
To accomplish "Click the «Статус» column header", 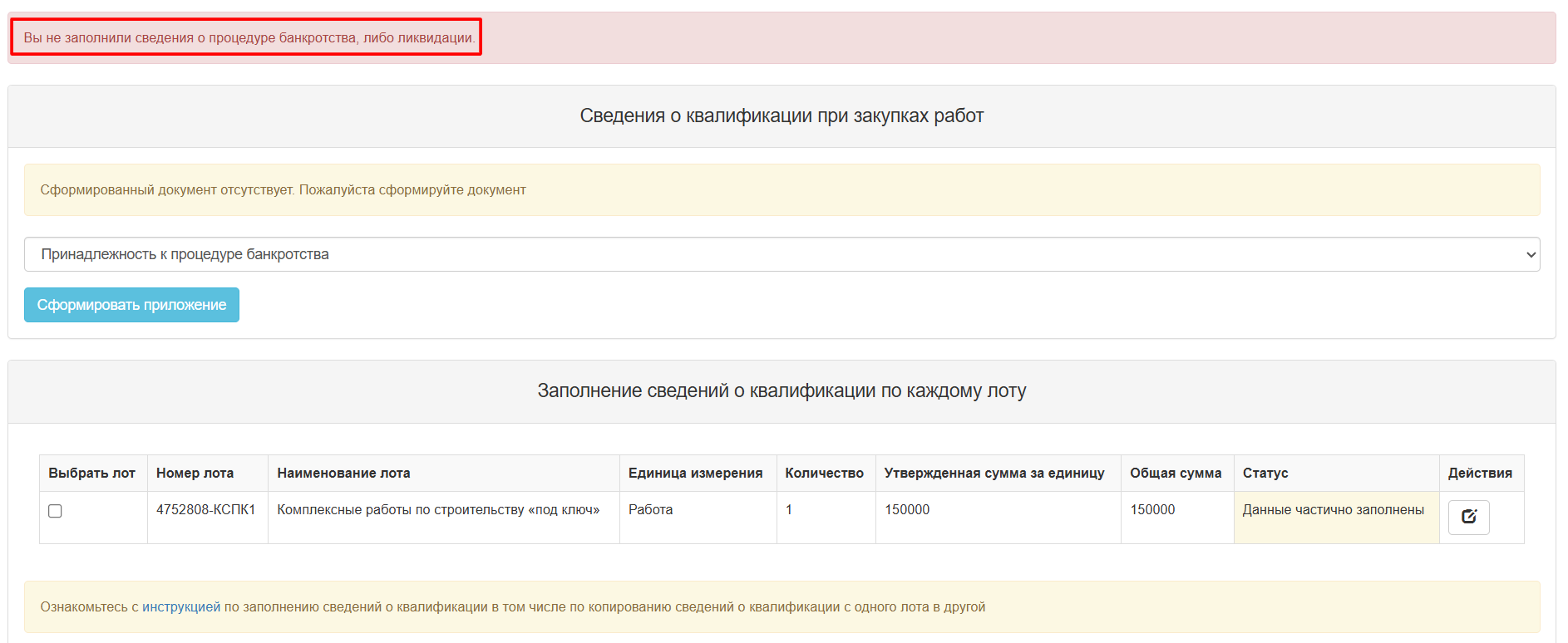I will 1265,473.
